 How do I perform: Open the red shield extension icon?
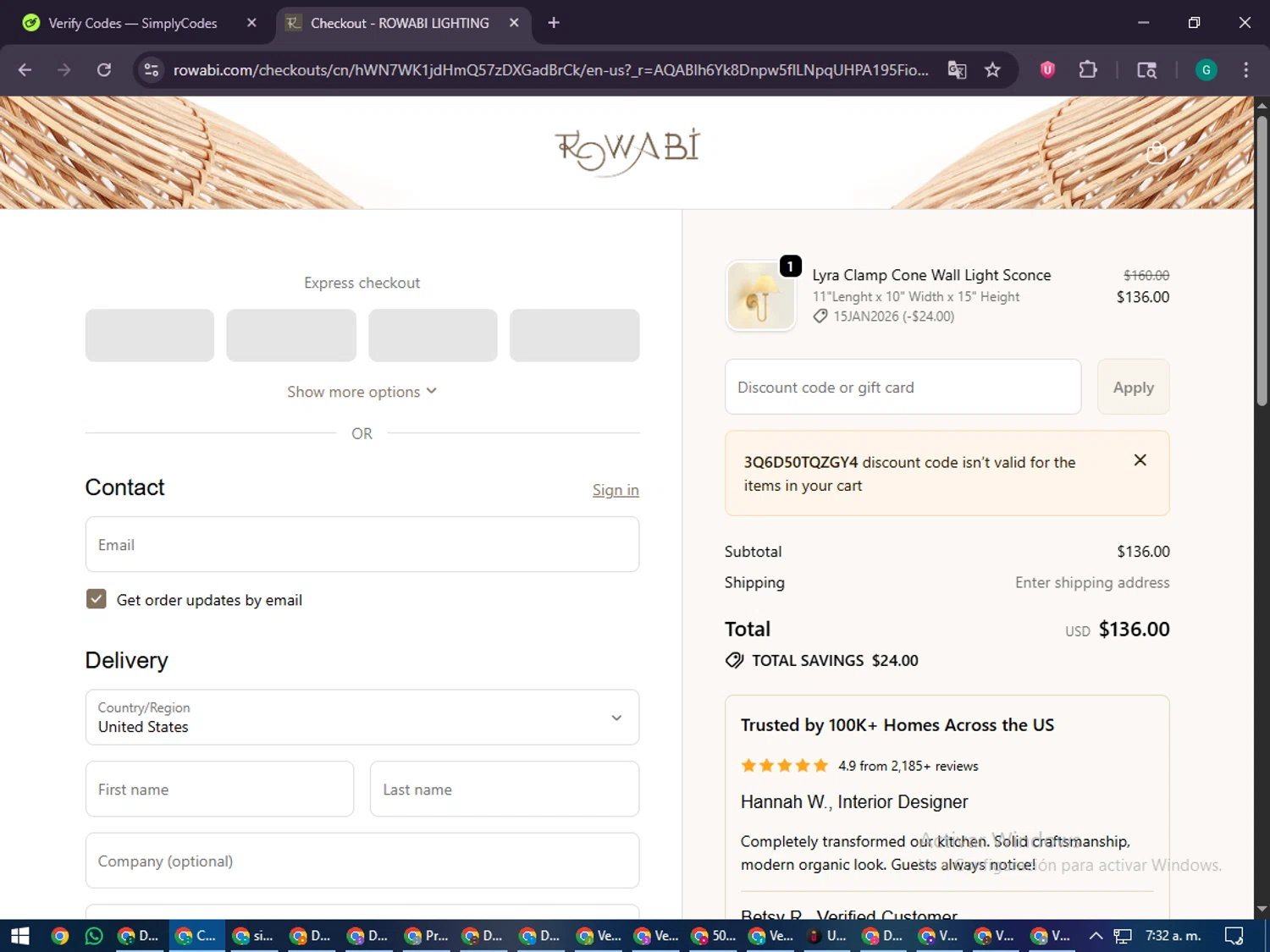[1047, 70]
